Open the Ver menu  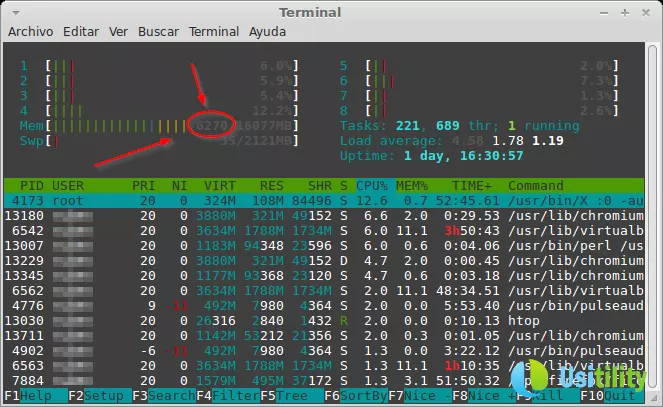118,32
